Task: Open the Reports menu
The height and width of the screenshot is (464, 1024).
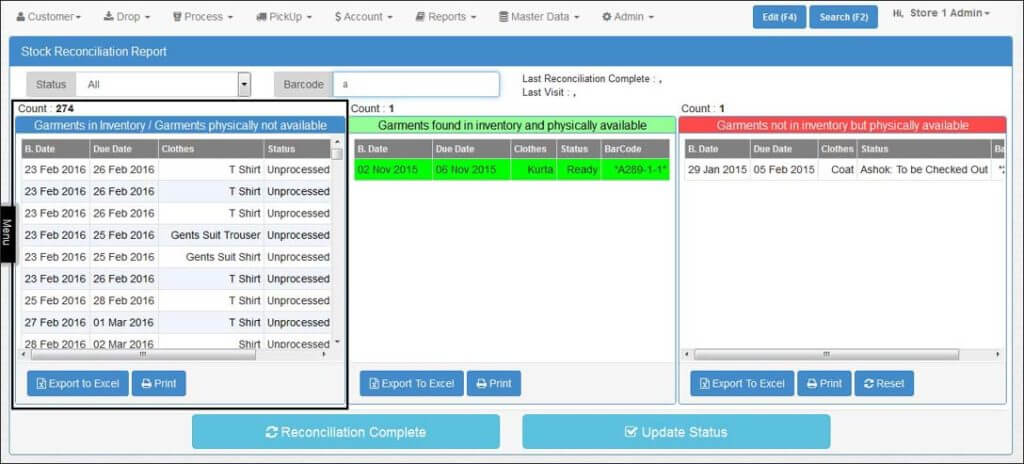Action: (446, 17)
